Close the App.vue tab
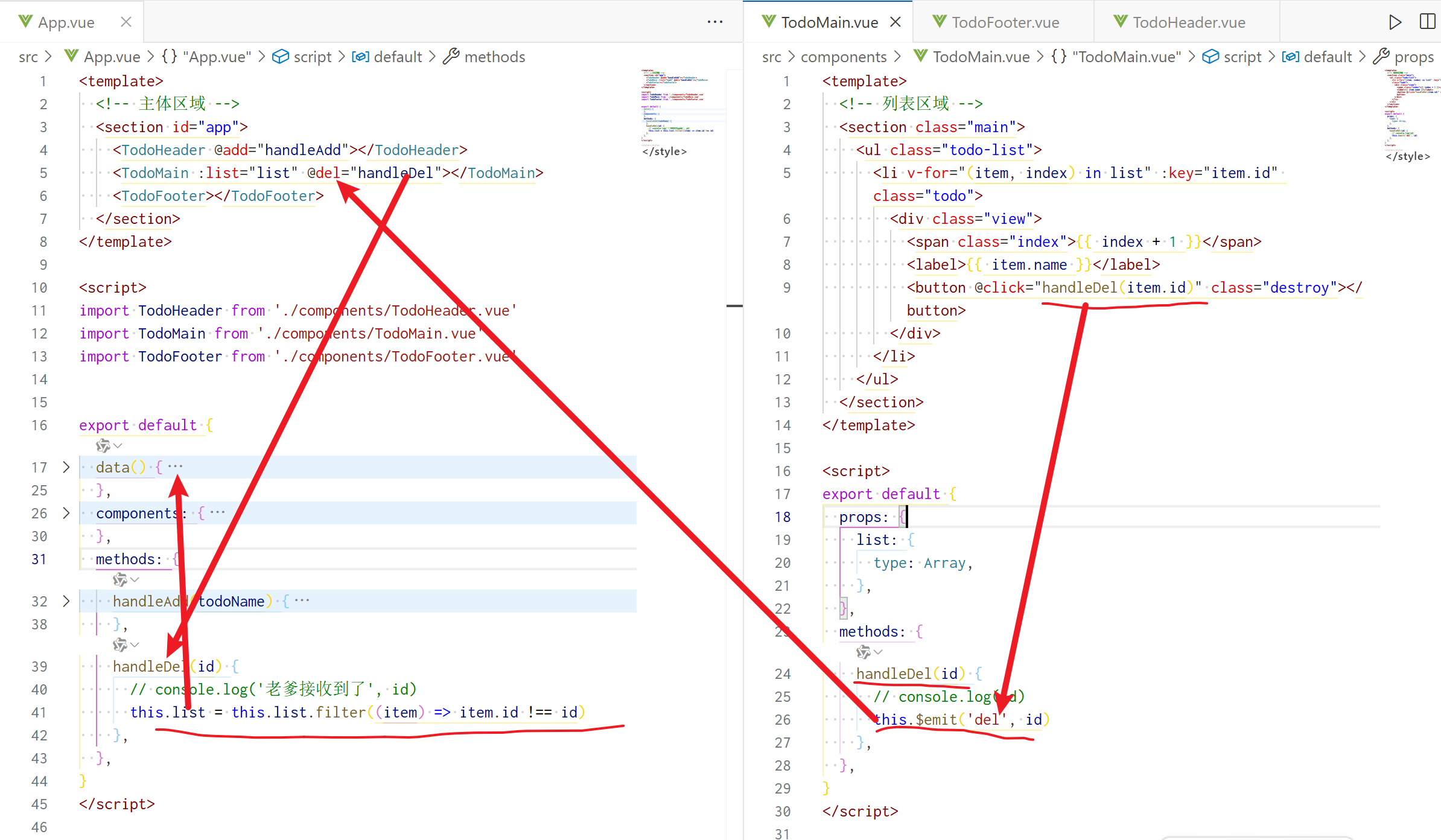1441x840 pixels. [126, 22]
